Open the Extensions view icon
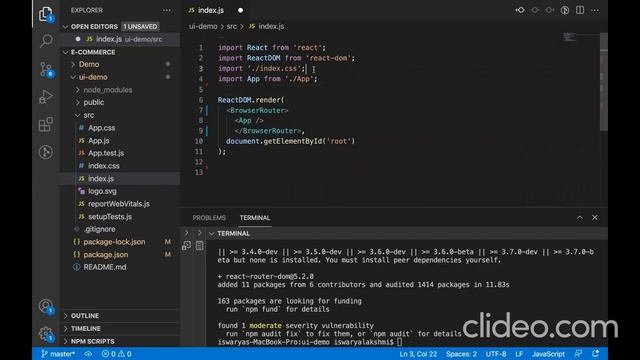The height and width of the screenshot is (360, 640). 46,124
